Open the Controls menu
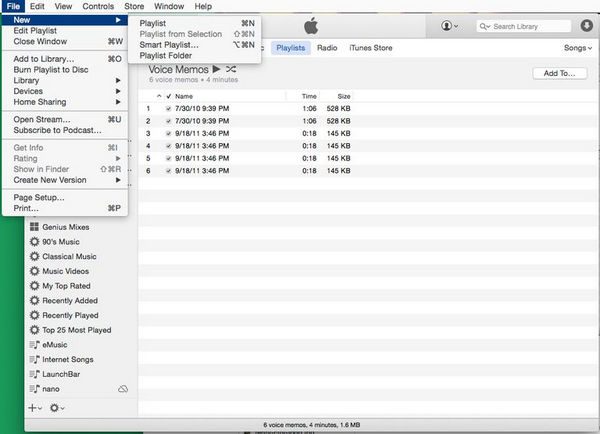This screenshot has height=434, width=600. (x=98, y=6)
